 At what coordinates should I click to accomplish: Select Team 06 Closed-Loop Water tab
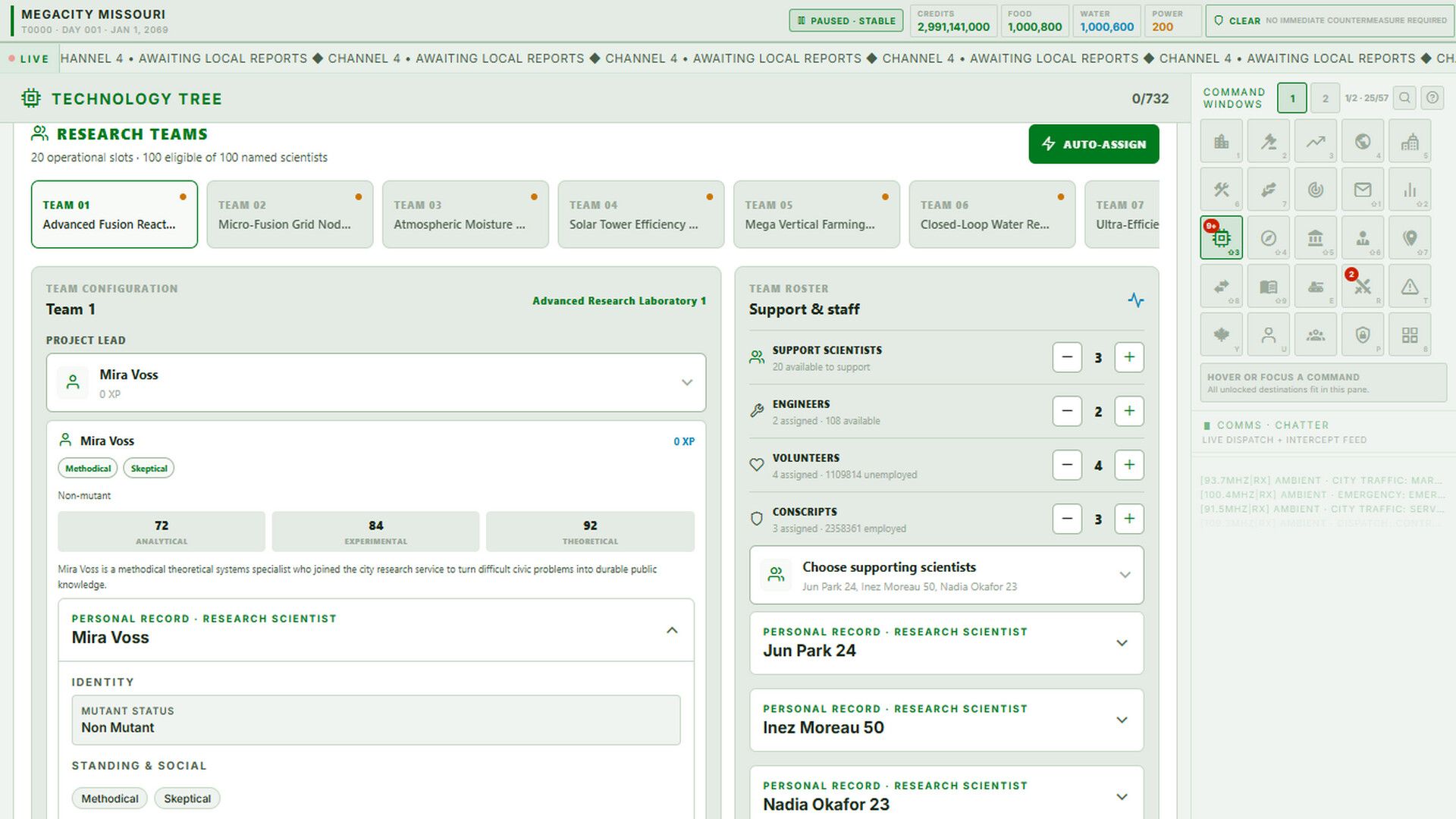tap(992, 215)
